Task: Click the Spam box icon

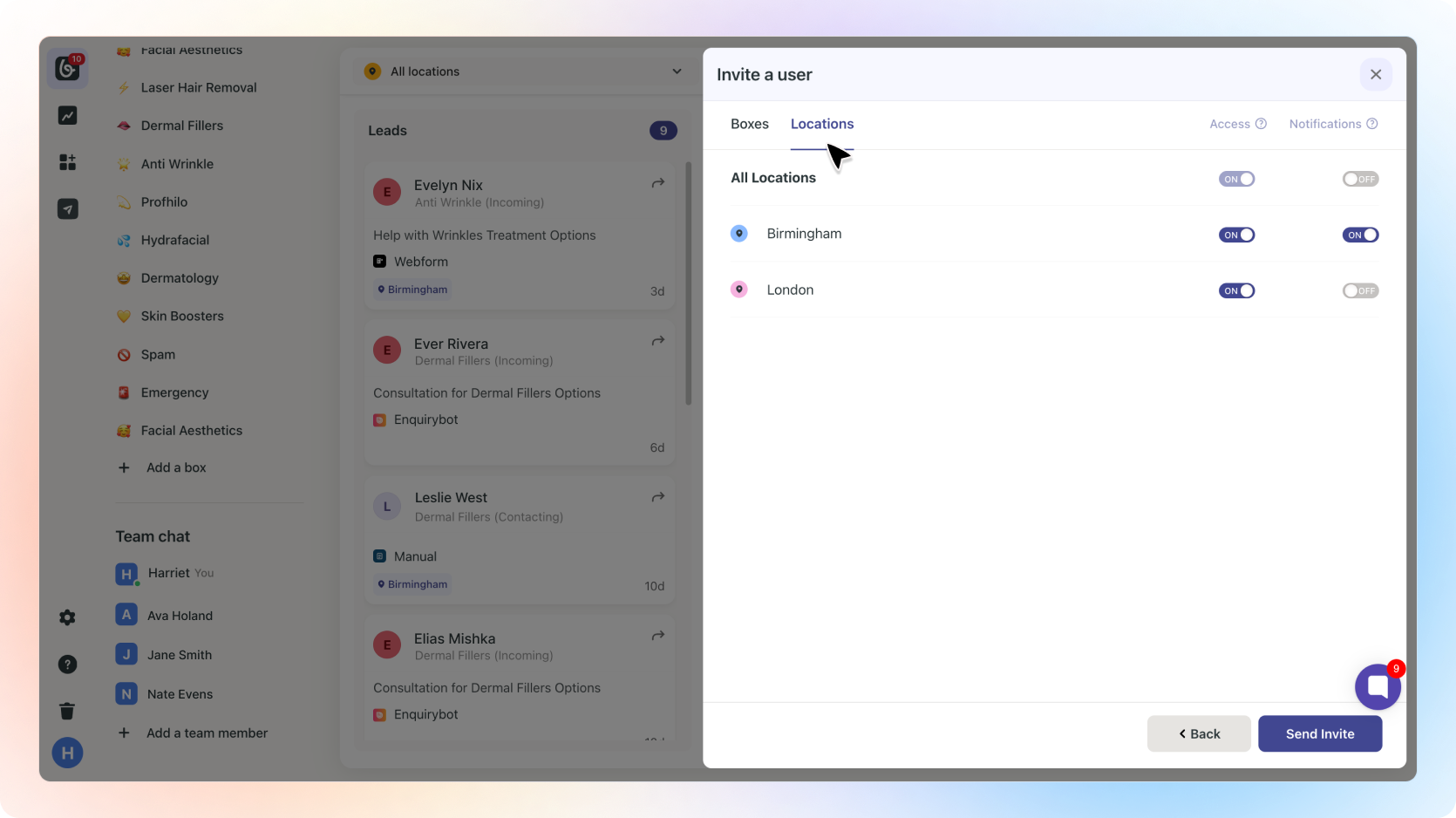Action: [x=124, y=355]
